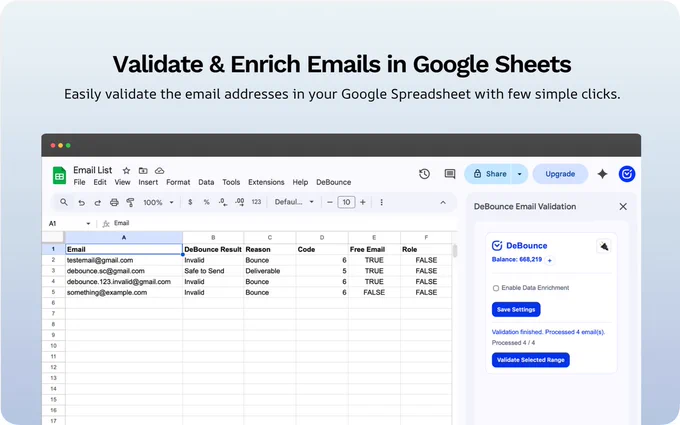The width and height of the screenshot is (680, 425).
Task: Open the Share options dropdown arrow
Action: 519,174
